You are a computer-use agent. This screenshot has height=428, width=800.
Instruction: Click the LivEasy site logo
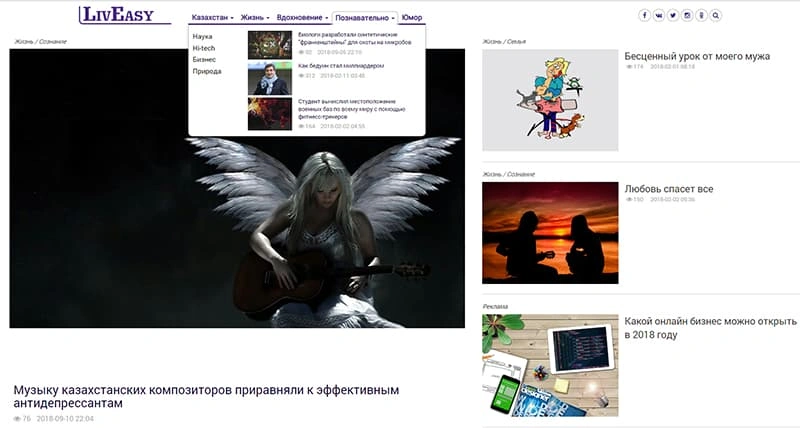(x=124, y=15)
